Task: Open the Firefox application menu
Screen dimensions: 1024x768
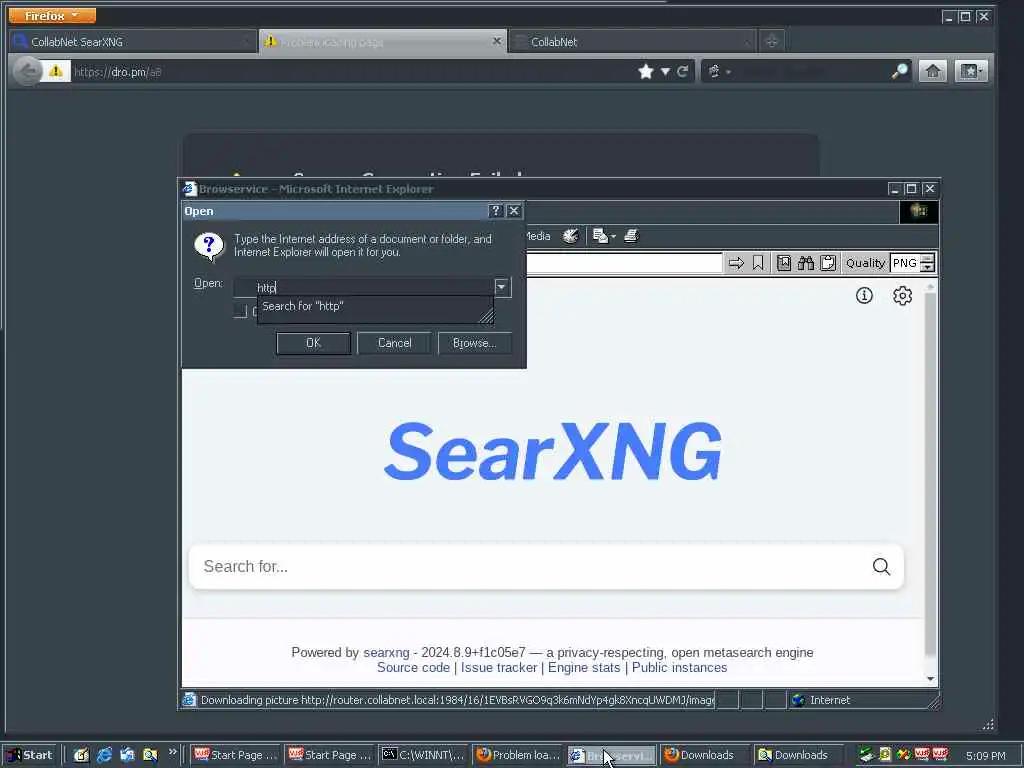Action: pyautogui.click(x=52, y=15)
